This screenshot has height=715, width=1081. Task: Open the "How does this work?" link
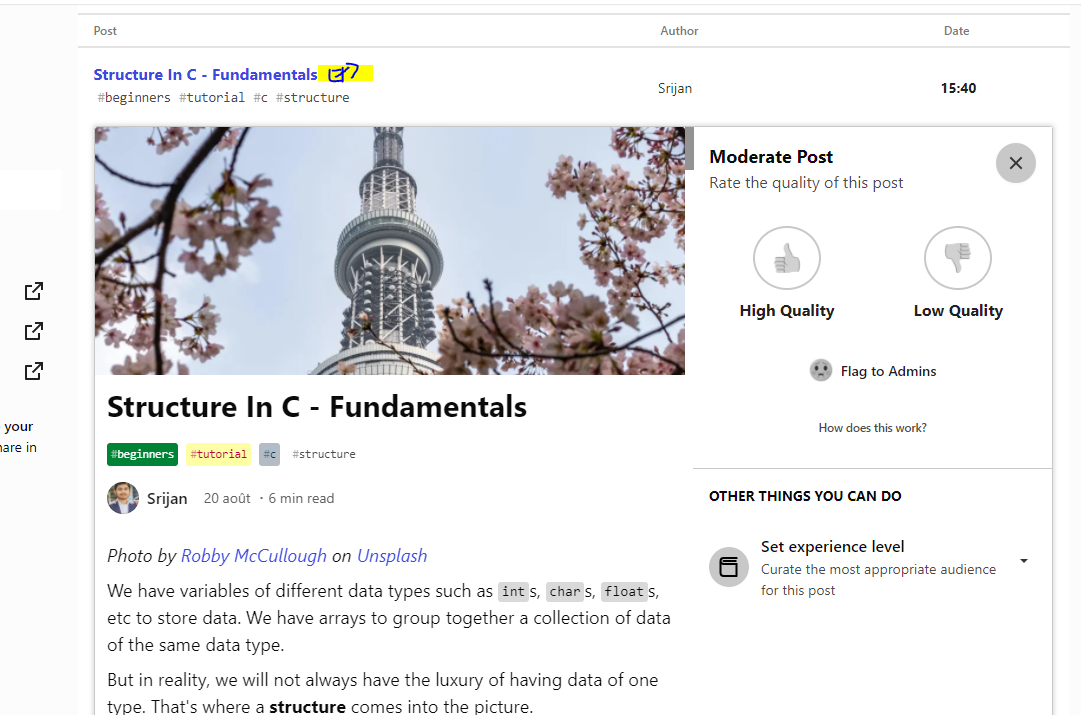coord(872,427)
